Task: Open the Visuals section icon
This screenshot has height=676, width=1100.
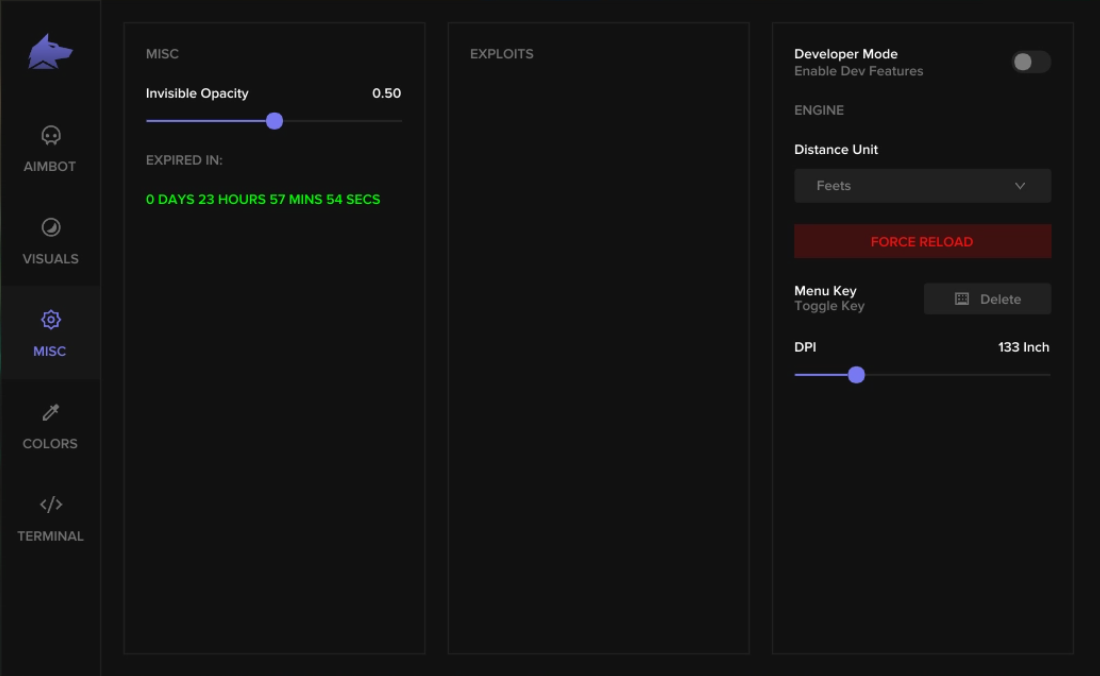Action: click(51, 227)
